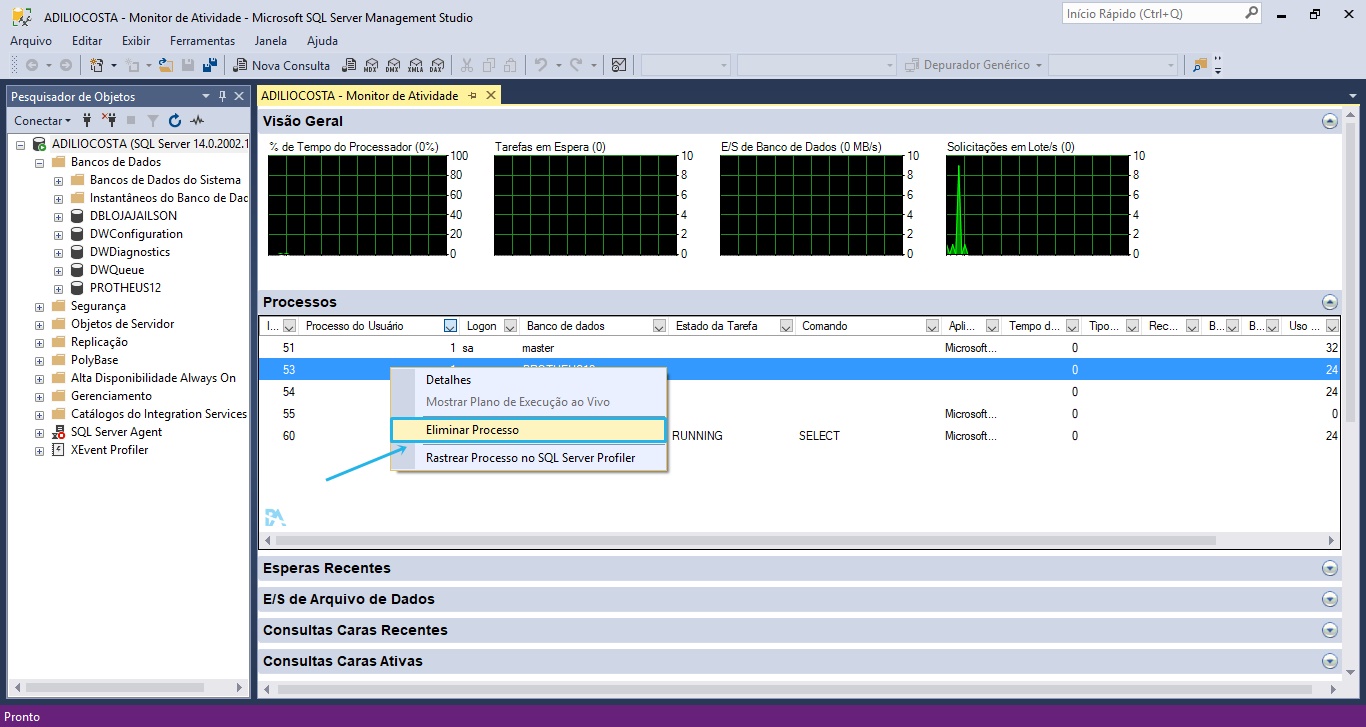Expand the Consultas Caras Ativas section
Viewport: 1366px width, 727px height.
(1329, 661)
